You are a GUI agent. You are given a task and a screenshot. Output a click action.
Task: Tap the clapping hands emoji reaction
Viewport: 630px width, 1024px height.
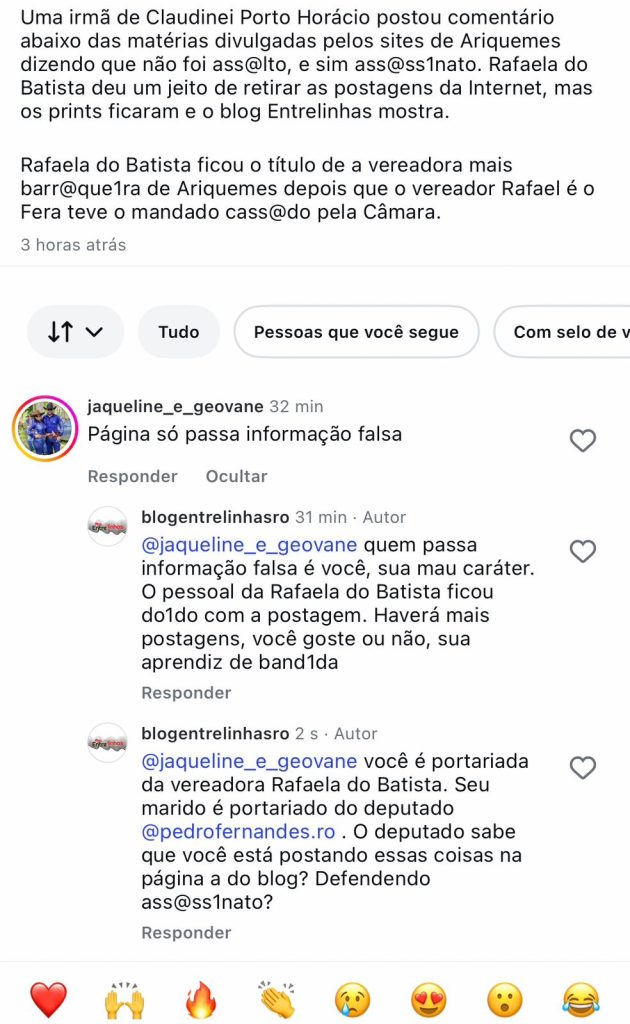277,999
